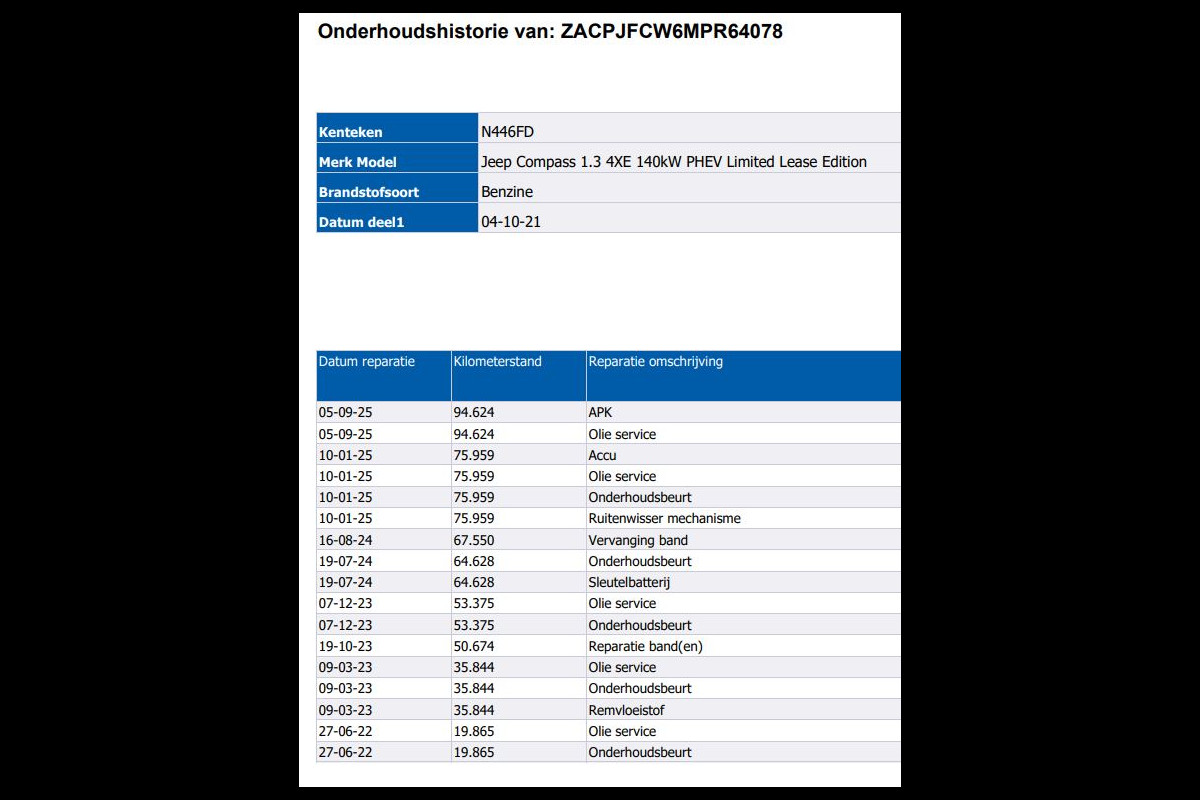Select the Remvloeistof repair description

[626, 710]
